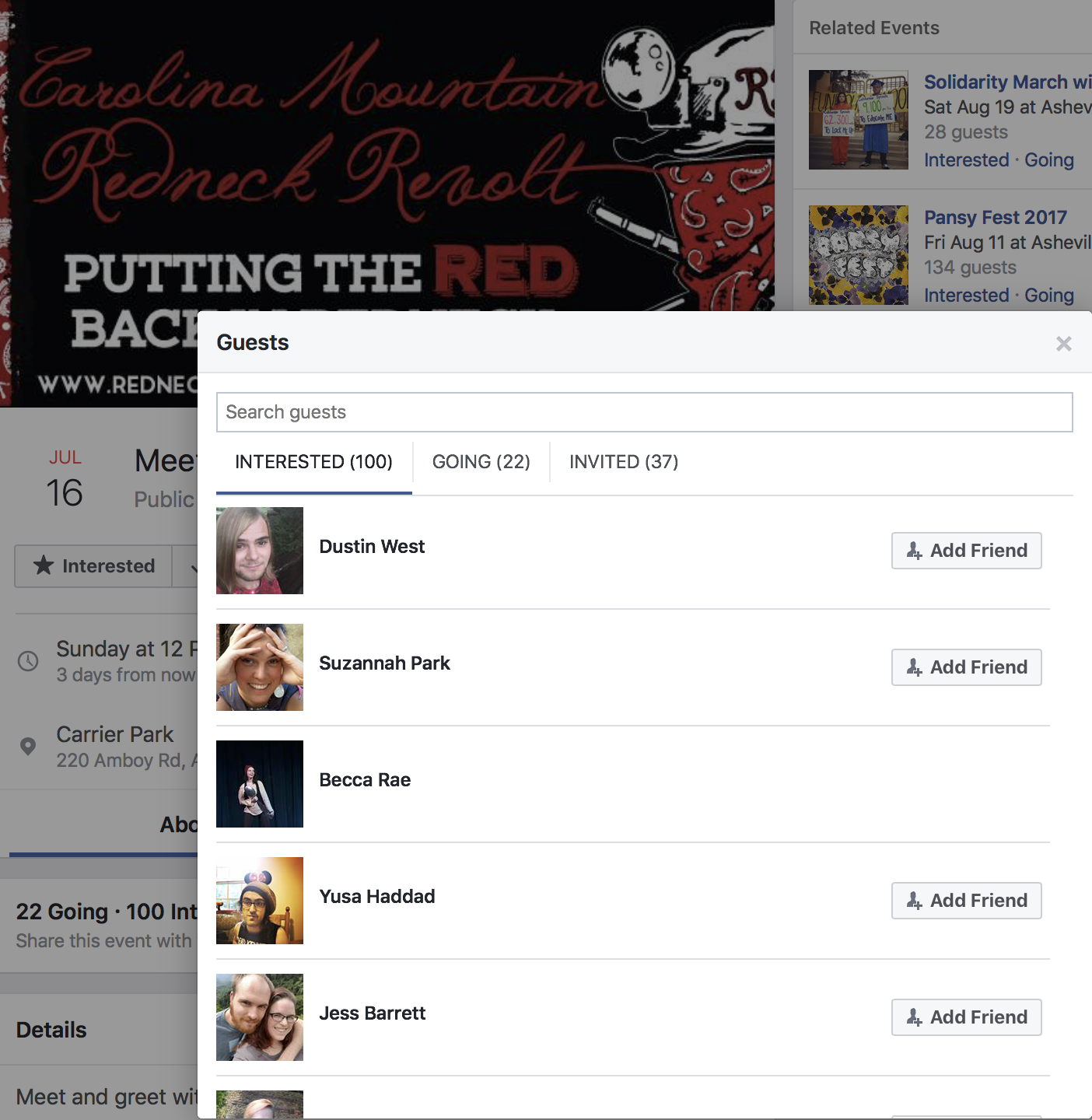Select the Interested (100) tab
The image size is (1092, 1120).
click(x=313, y=462)
